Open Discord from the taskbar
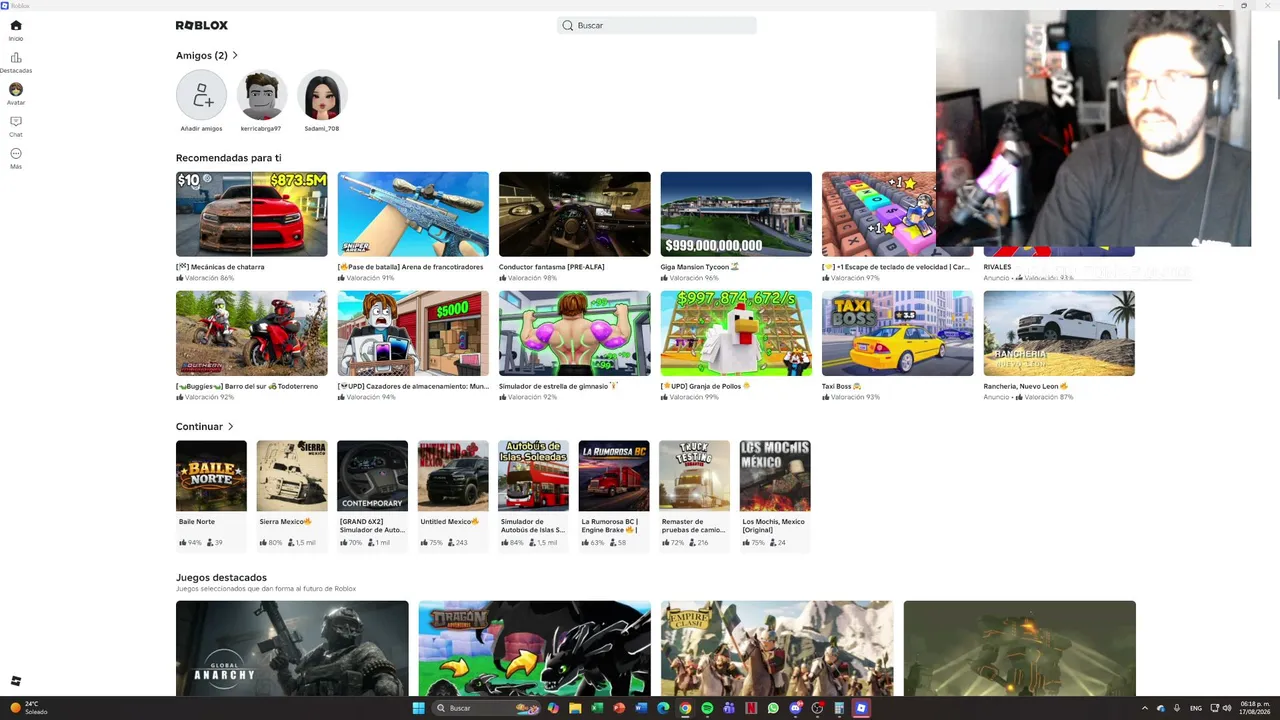1280x720 pixels. click(x=796, y=708)
